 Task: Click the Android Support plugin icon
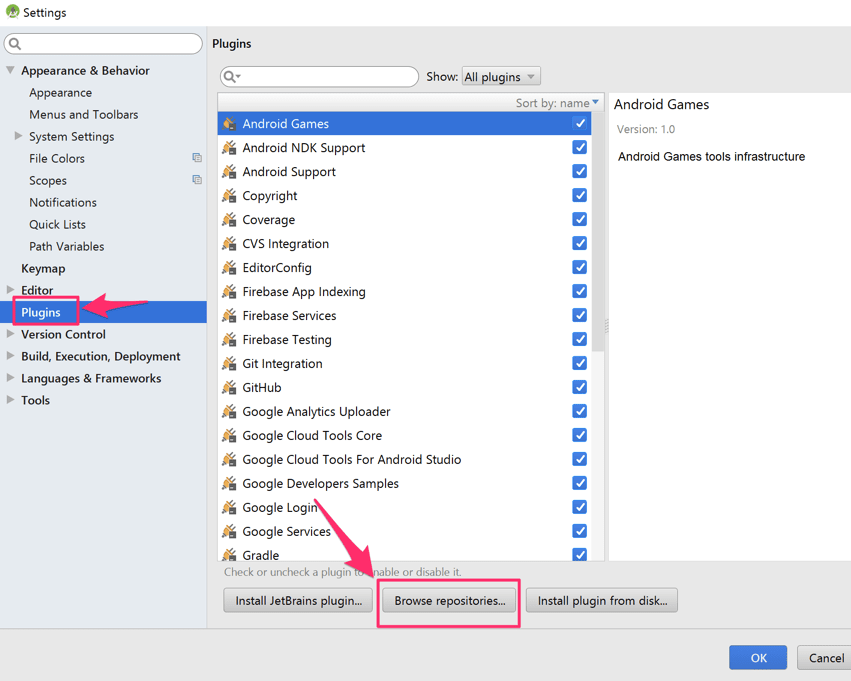pyautogui.click(x=230, y=171)
